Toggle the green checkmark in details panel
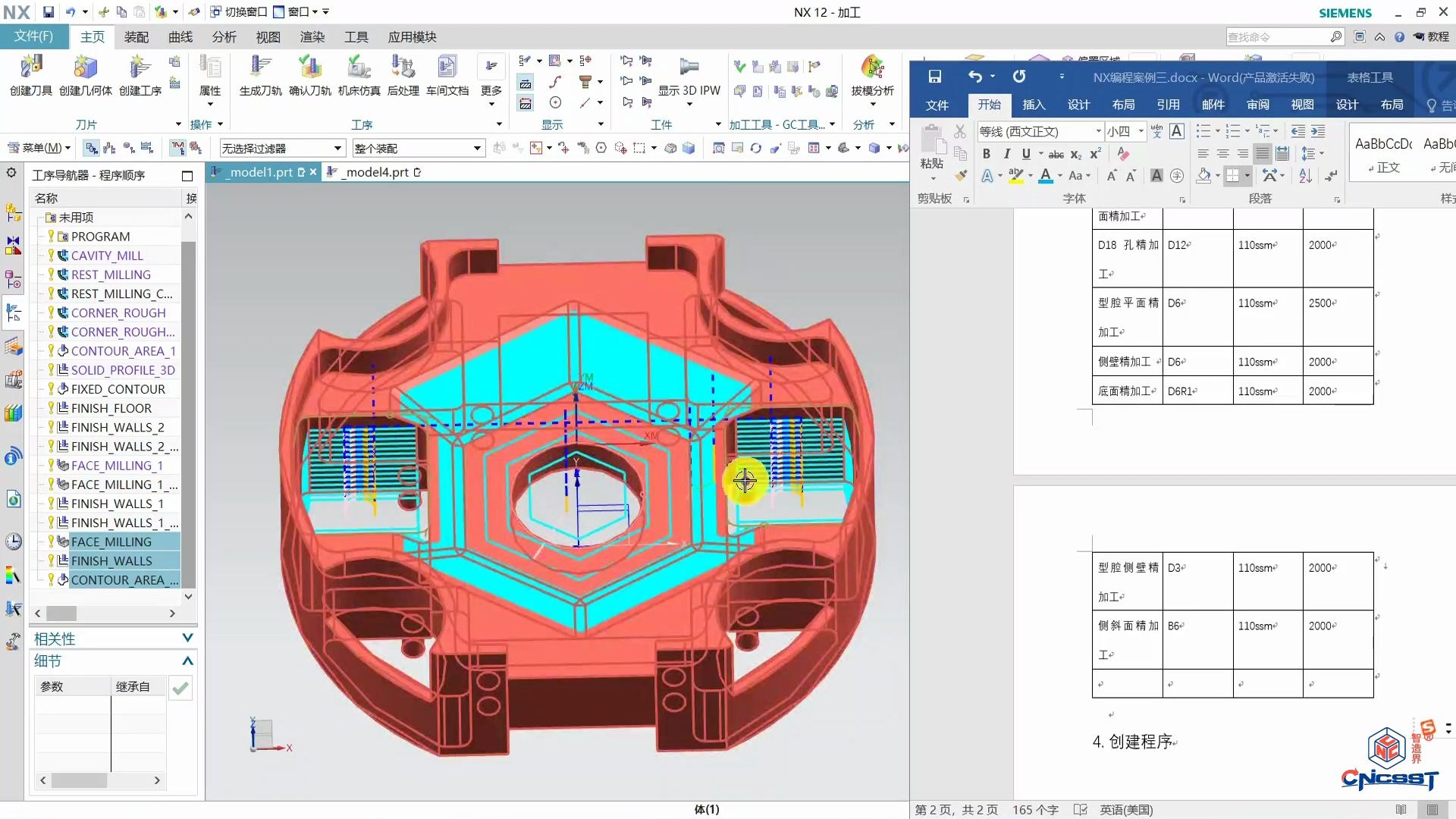Screen dimensions: 1456x819 coord(180,688)
